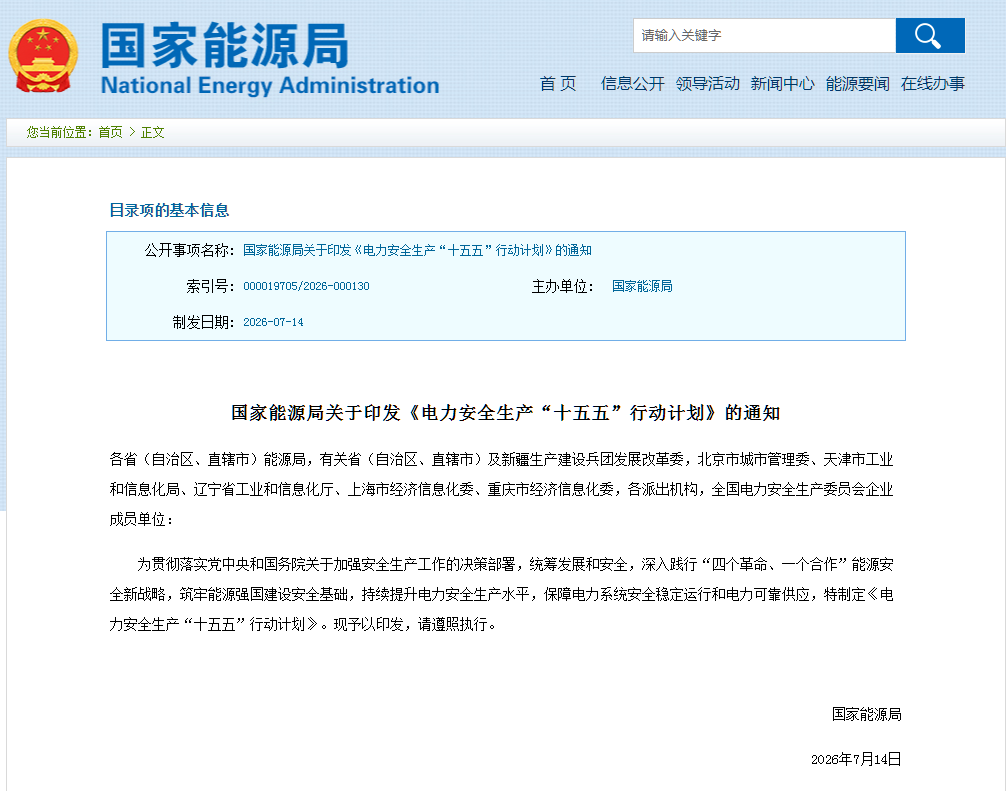
Task: Click the magnifier search button
Action: click(x=930, y=35)
